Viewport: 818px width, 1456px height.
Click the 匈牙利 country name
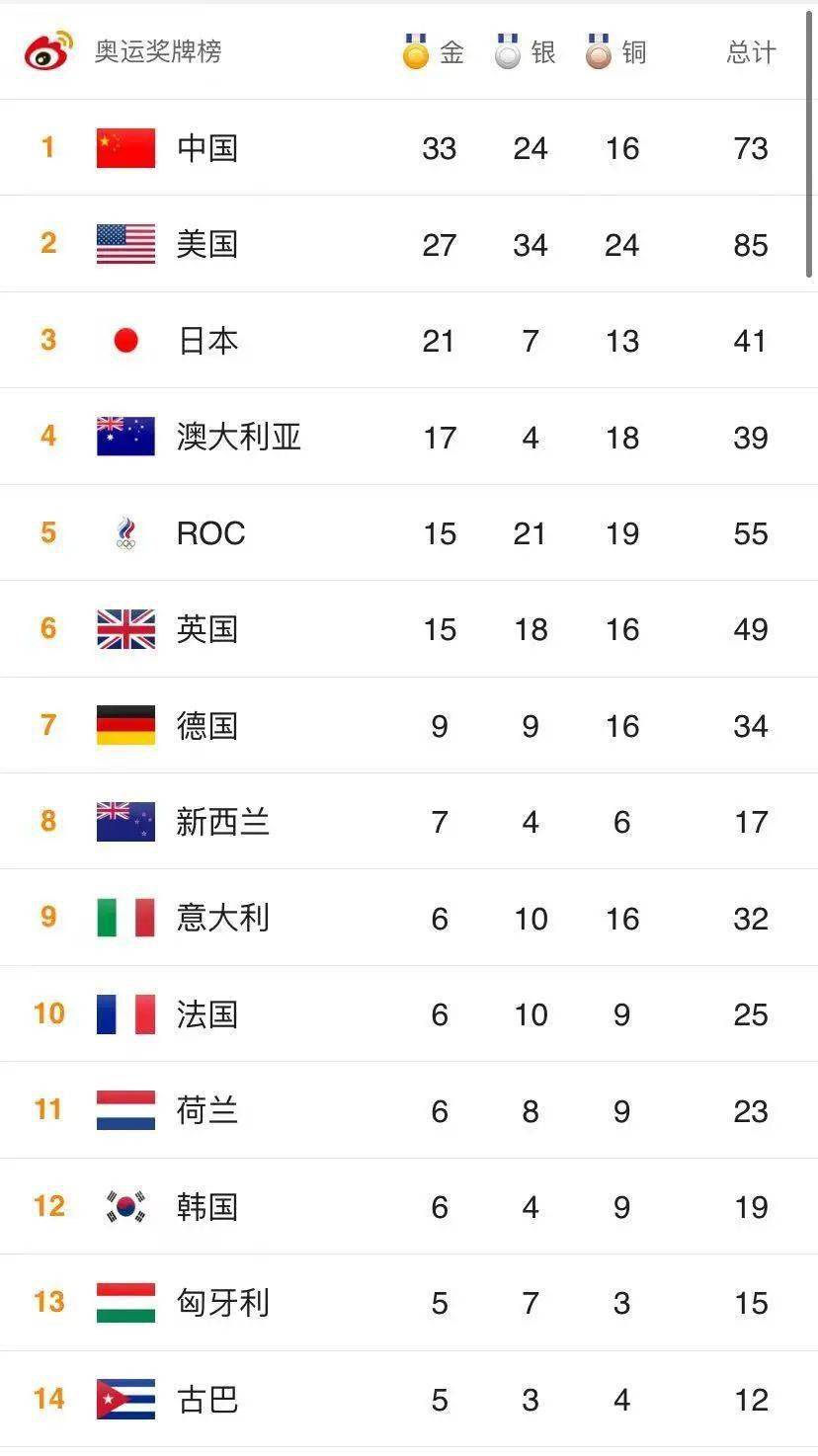[x=223, y=1303]
